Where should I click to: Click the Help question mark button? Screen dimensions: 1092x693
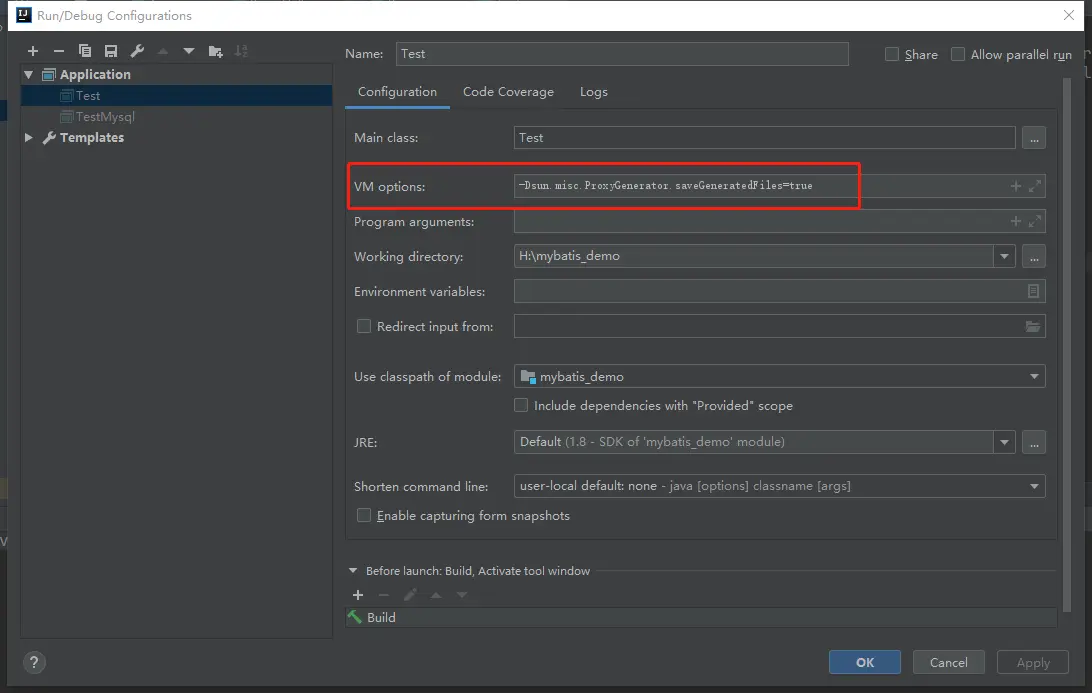(x=34, y=662)
